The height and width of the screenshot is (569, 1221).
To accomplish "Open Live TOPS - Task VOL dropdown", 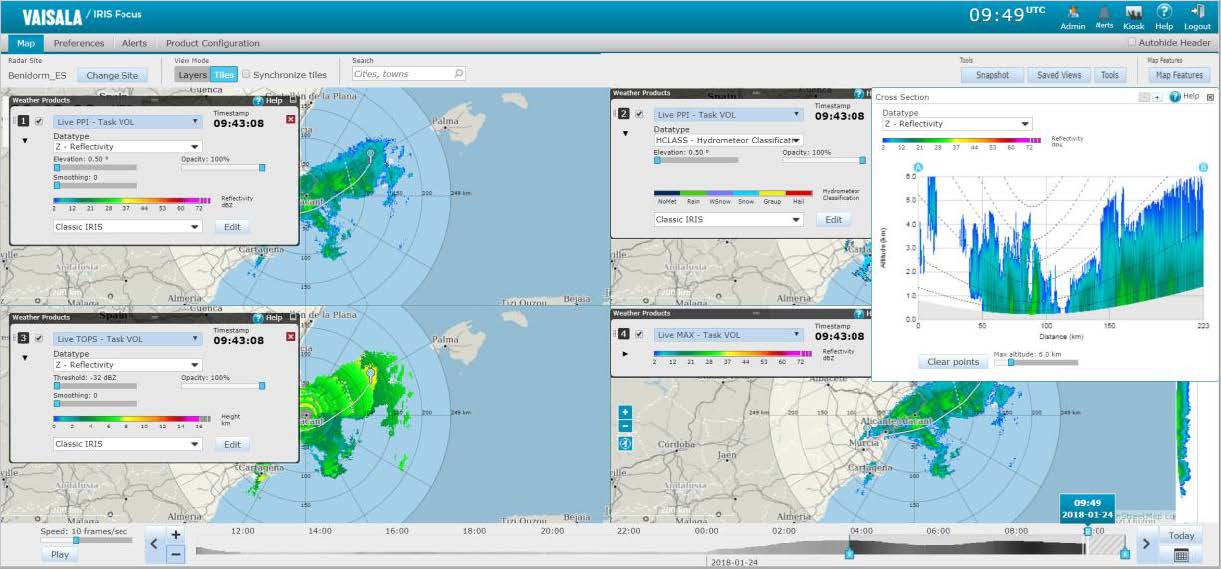I will [x=128, y=339].
